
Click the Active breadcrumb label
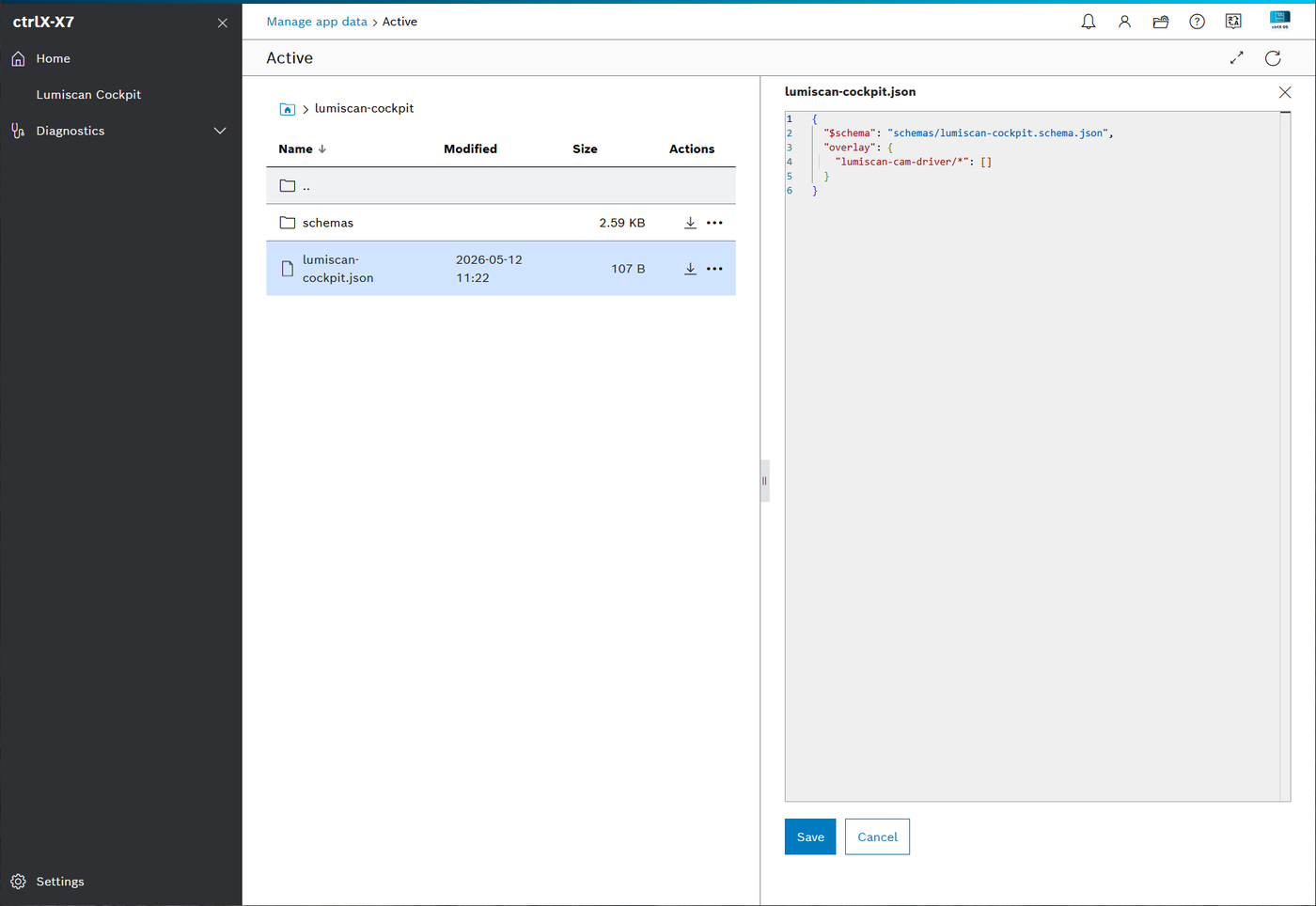pos(399,22)
